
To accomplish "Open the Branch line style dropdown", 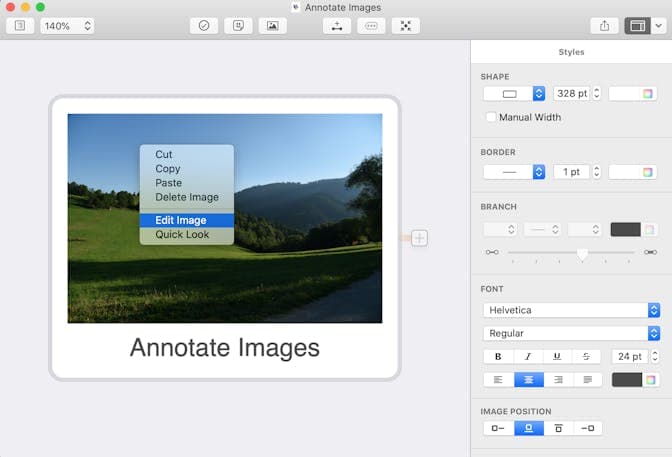I will tap(542, 229).
